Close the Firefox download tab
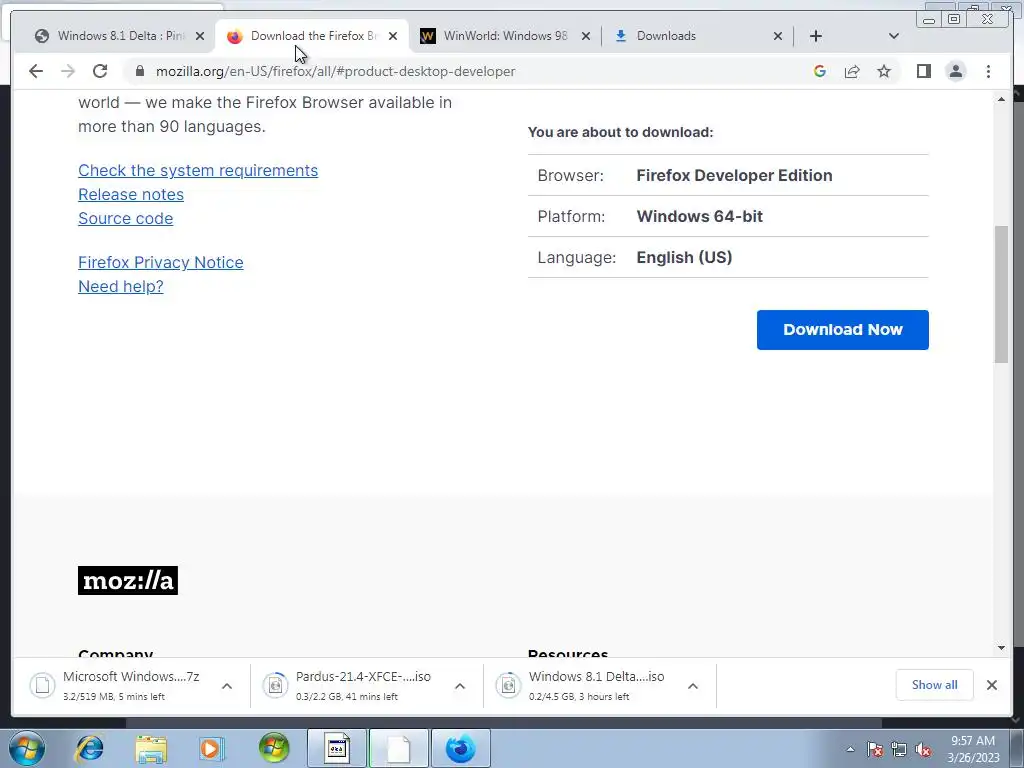Image resolution: width=1024 pixels, height=768 pixels. [393, 36]
